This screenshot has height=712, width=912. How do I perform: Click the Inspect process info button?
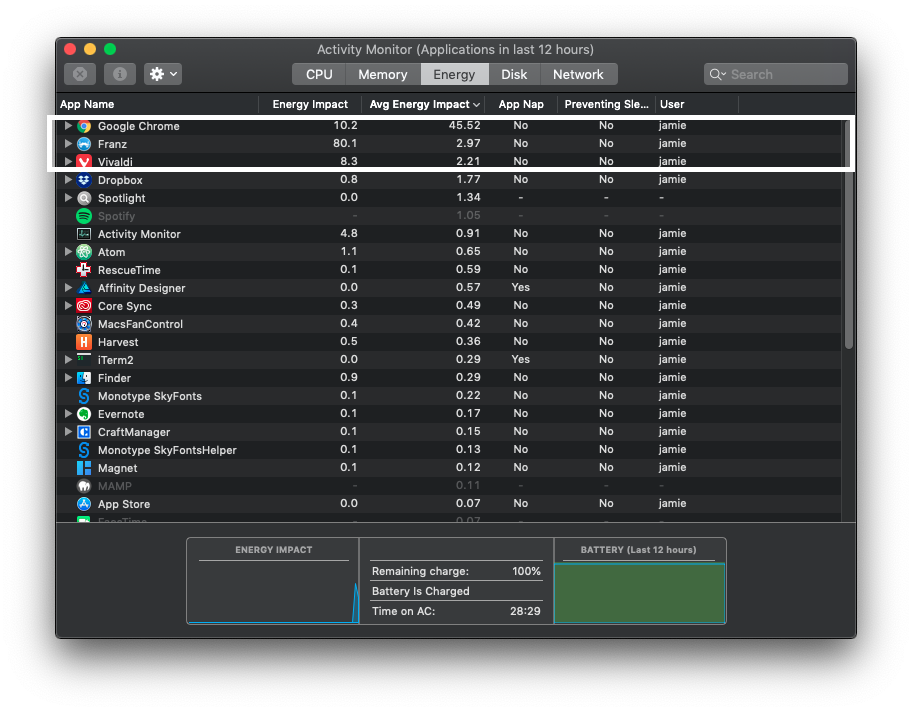click(120, 74)
